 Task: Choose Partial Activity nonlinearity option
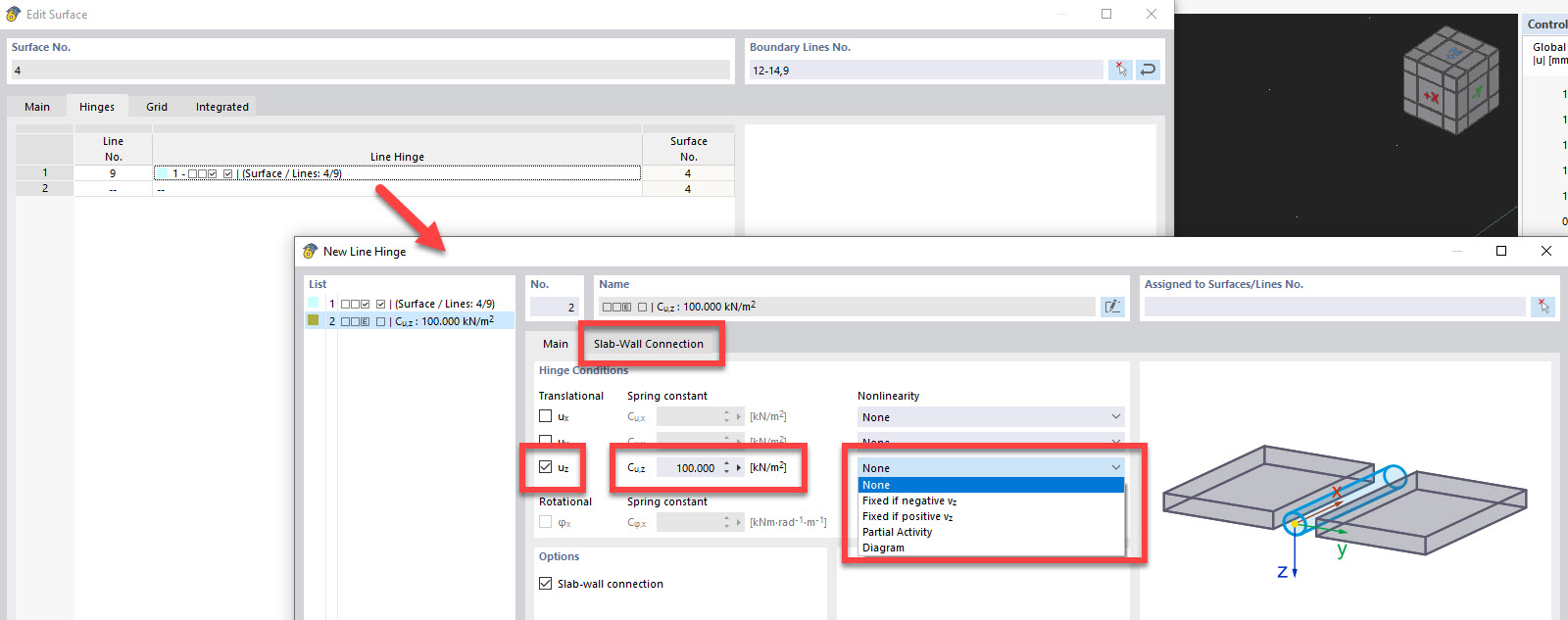(991, 532)
